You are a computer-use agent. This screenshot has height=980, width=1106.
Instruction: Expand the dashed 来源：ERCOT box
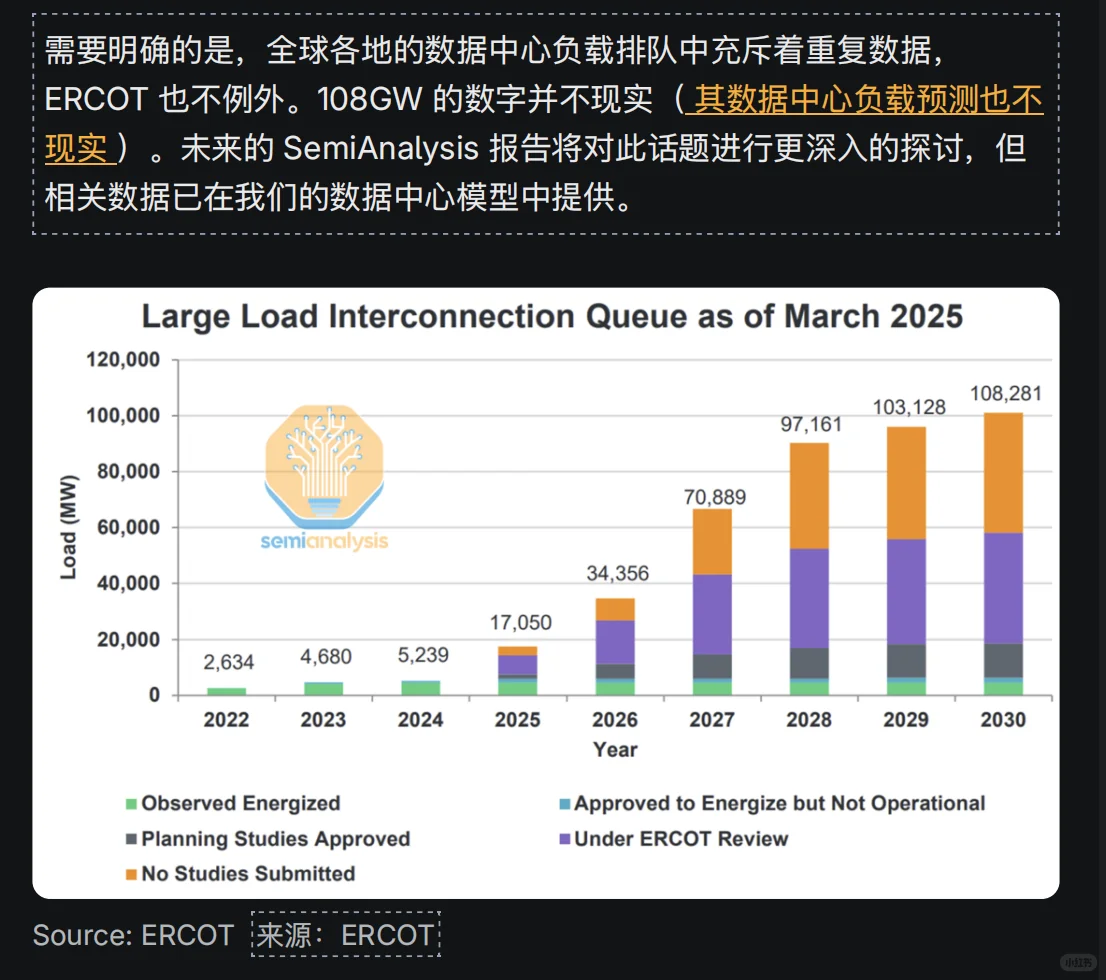(345, 935)
